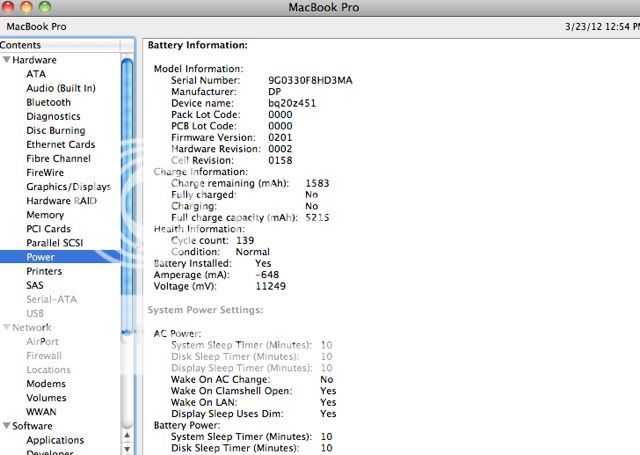This screenshot has height=455, width=640.
Task: Open Memory information
Action: (x=45, y=215)
